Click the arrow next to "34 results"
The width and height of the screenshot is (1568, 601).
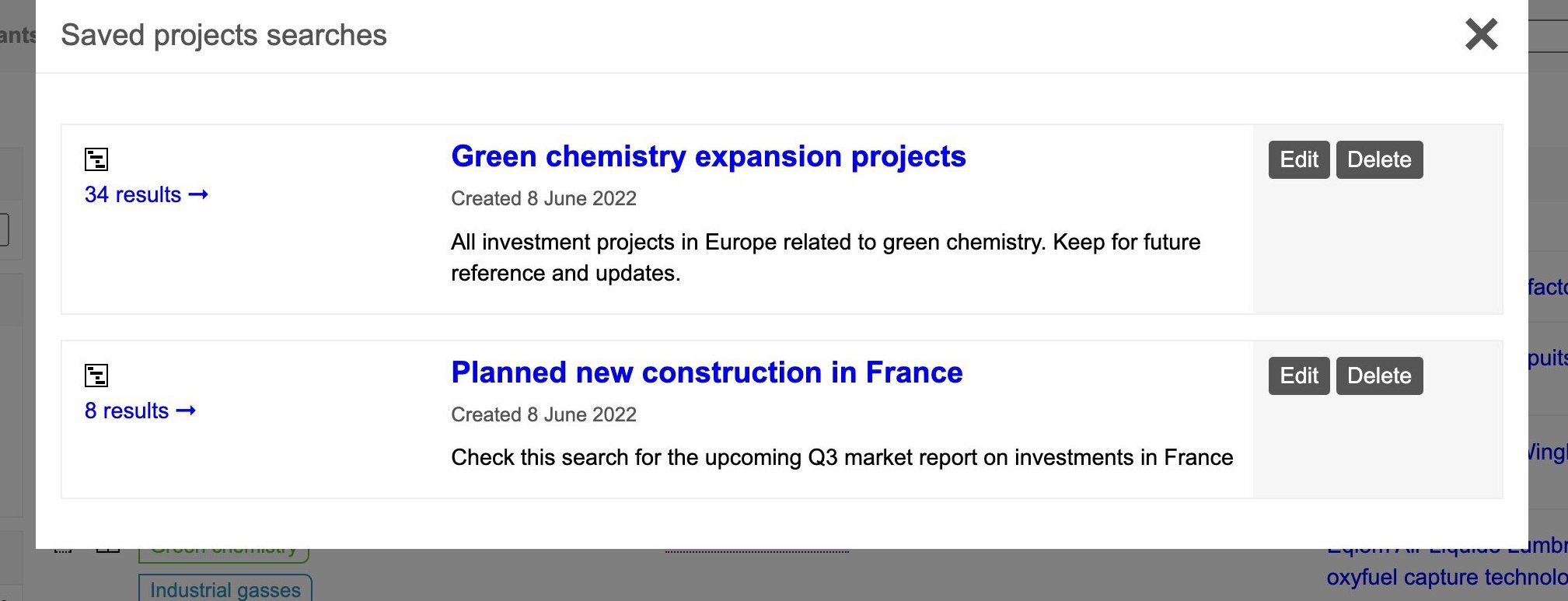(x=199, y=194)
